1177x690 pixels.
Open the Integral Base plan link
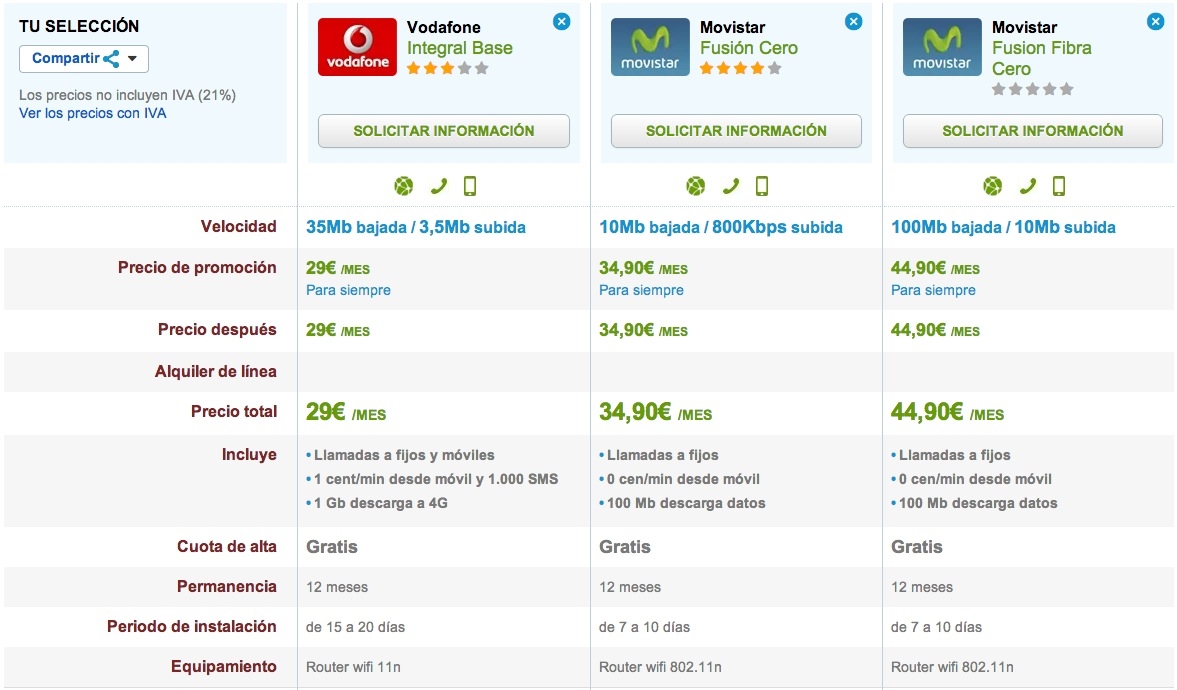click(x=460, y=48)
